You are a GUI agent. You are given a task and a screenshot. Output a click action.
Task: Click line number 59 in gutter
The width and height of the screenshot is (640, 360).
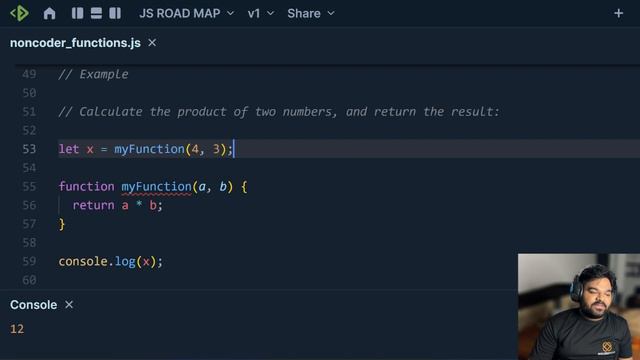click(x=29, y=261)
